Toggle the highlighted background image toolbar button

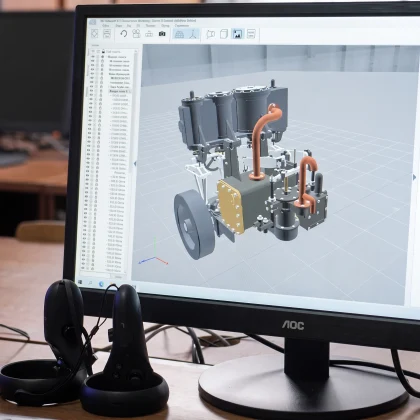[237, 34]
